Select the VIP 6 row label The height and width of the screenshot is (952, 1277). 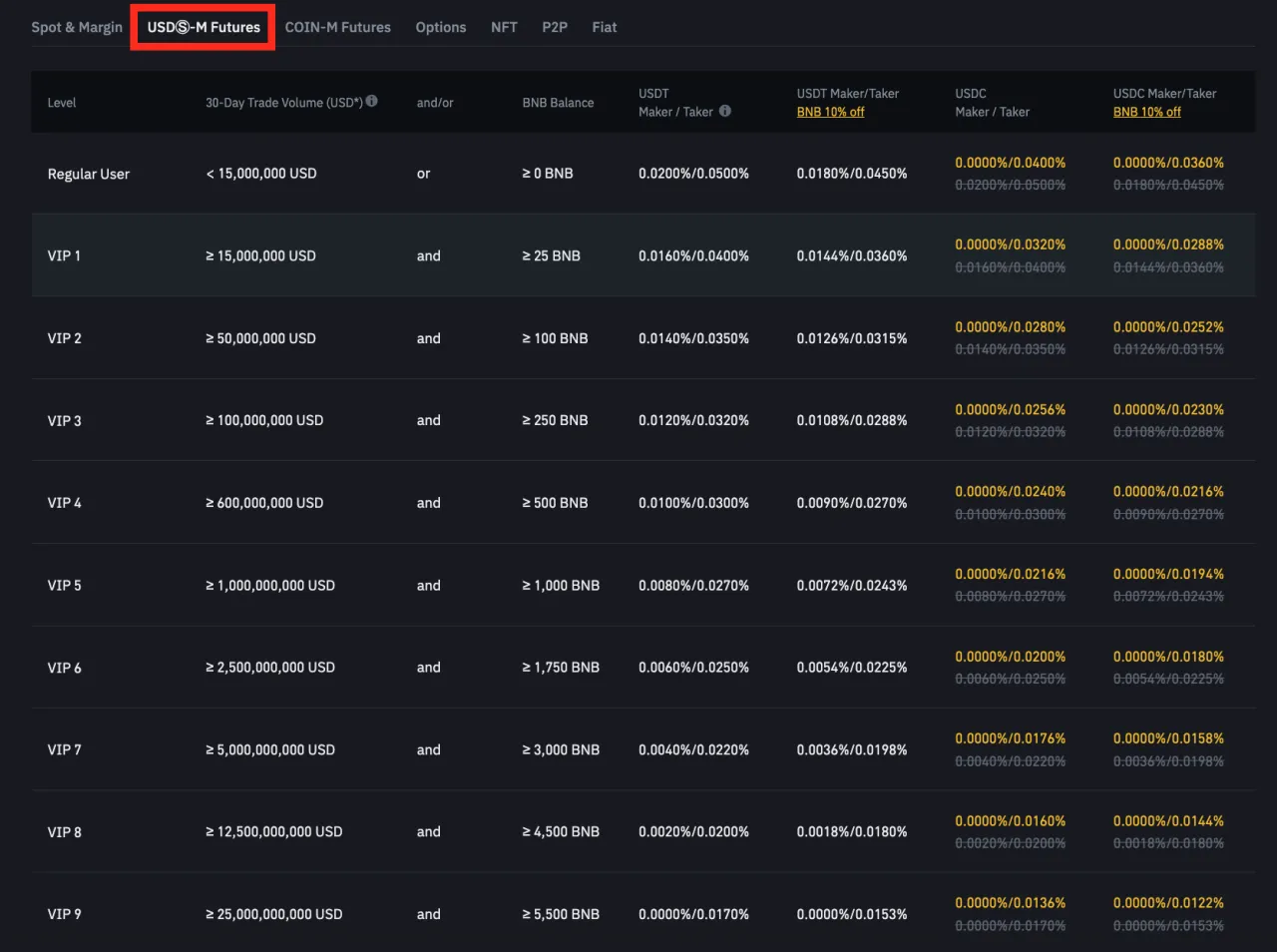pos(64,668)
